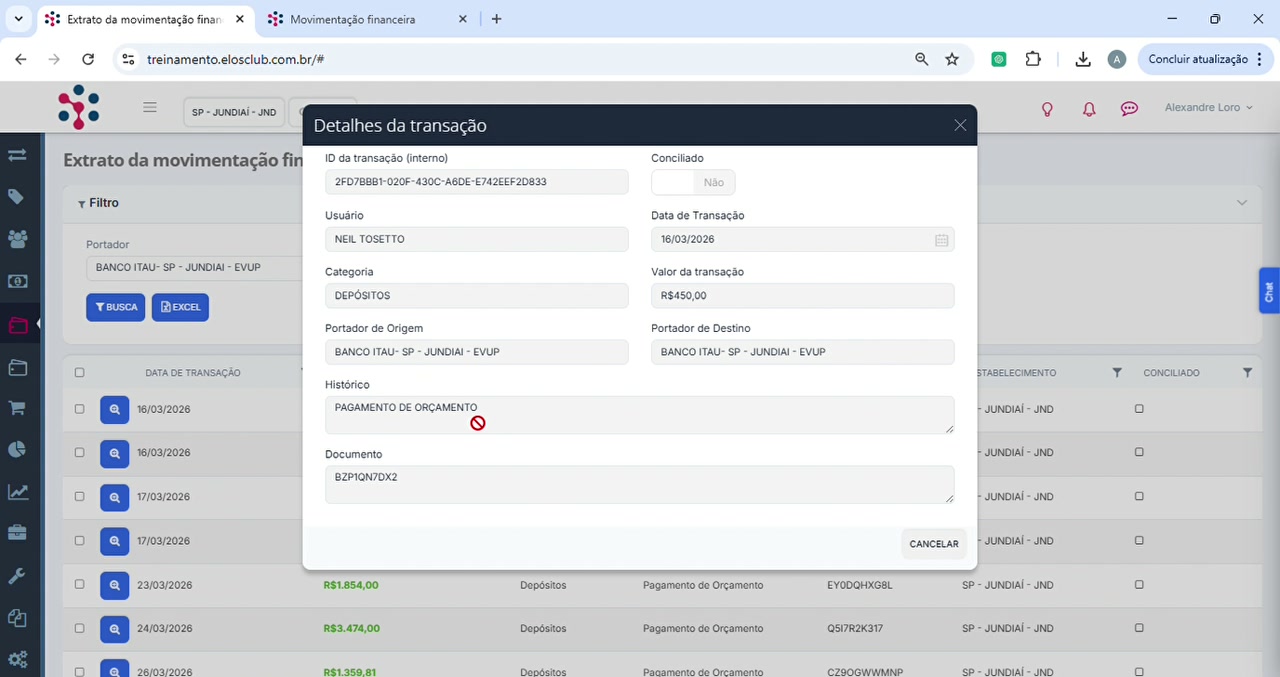Open the money bill sidebar icon
This screenshot has width=1280, height=677.
click(17, 282)
